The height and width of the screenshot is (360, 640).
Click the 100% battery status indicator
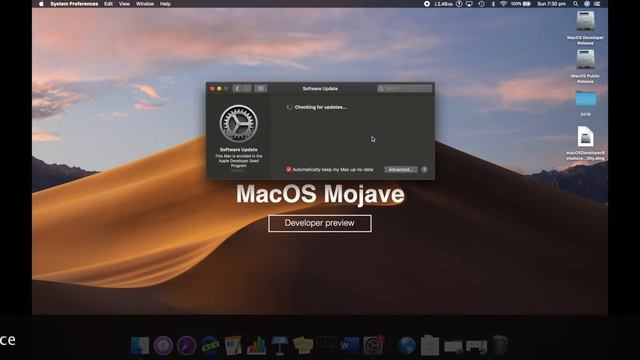[521, 4]
